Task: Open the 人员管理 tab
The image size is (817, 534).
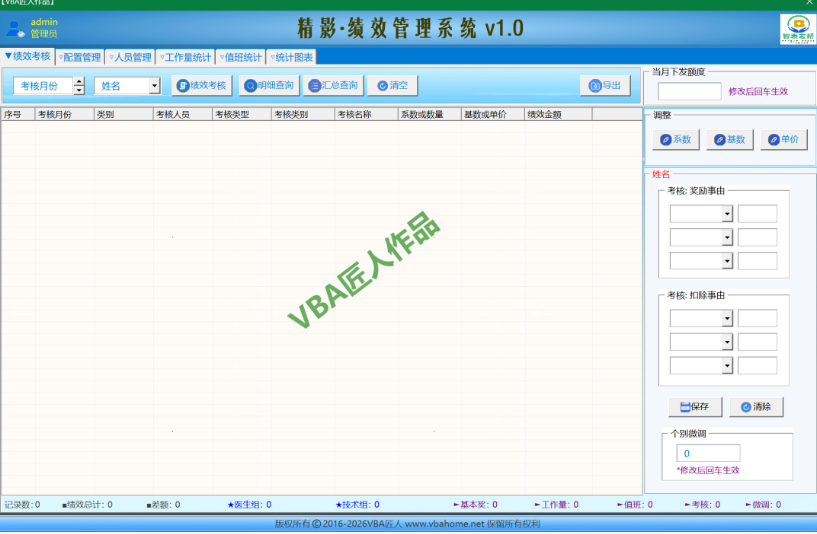Action: (x=130, y=57)
